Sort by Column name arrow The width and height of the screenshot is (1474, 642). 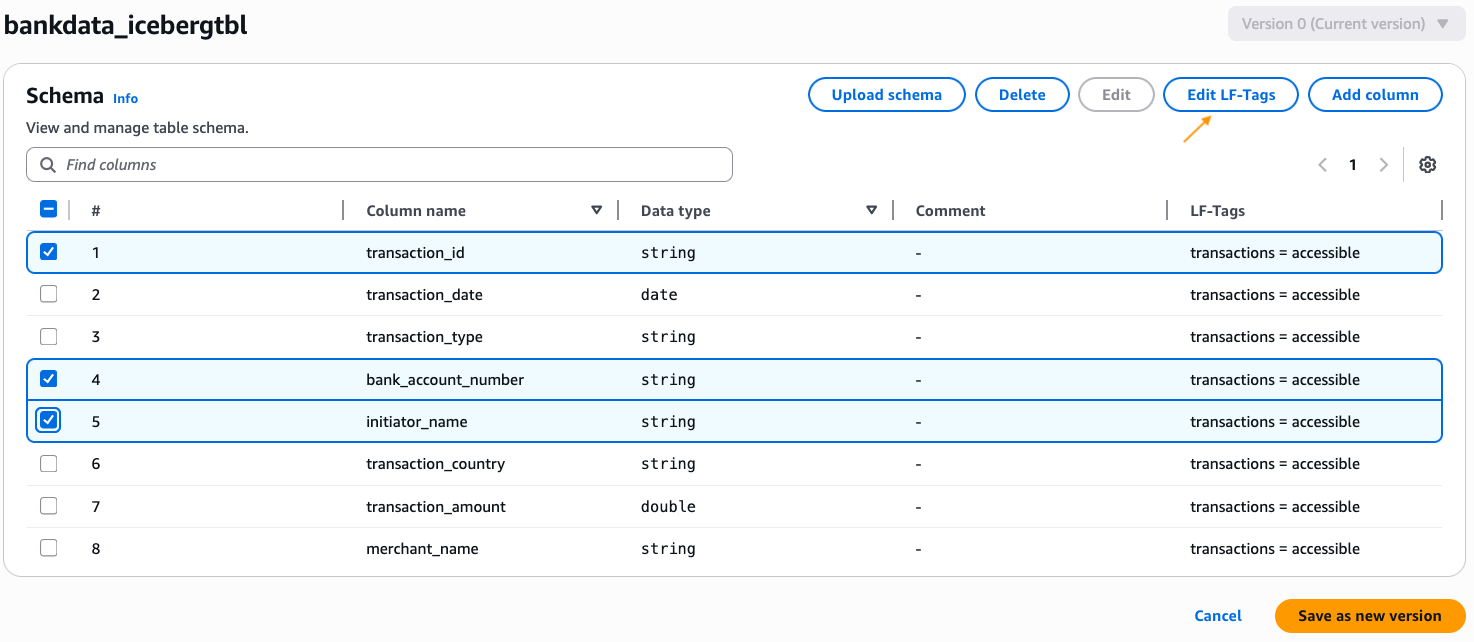coord(597,210)
